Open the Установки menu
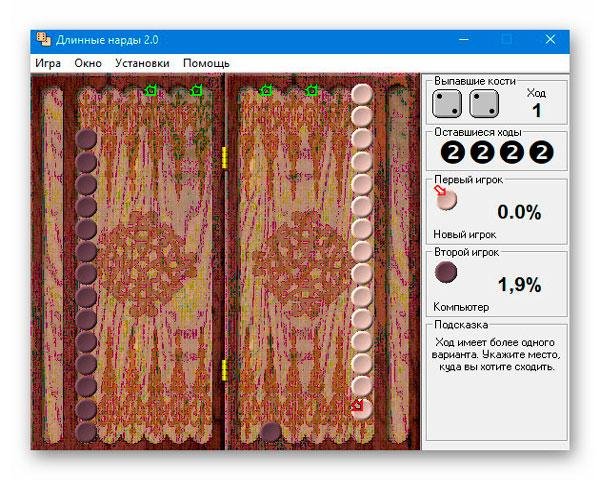600x480 pixels. click(142, 63)
